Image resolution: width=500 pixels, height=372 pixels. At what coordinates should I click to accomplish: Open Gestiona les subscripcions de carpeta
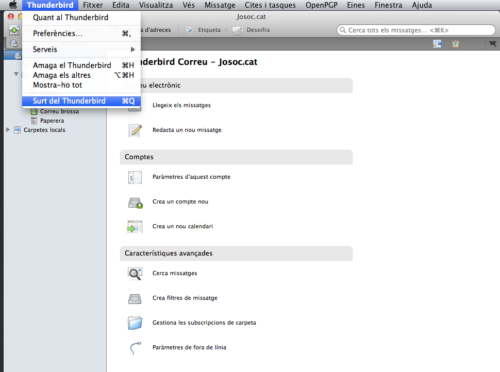pyautogui.click(x=204, y=323)
